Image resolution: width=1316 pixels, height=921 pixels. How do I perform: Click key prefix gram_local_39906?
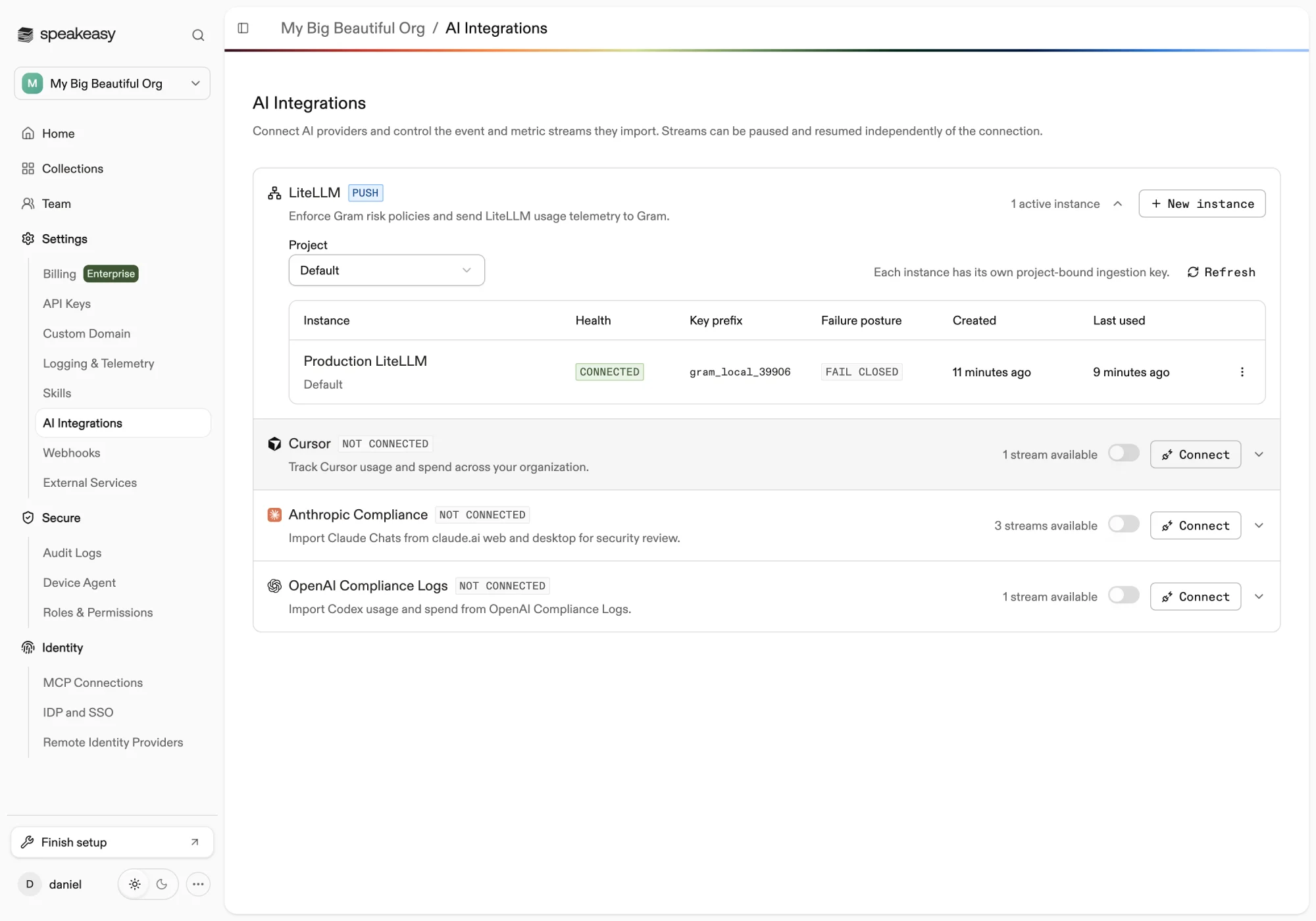pyautogui.click(x=740, y=372)
